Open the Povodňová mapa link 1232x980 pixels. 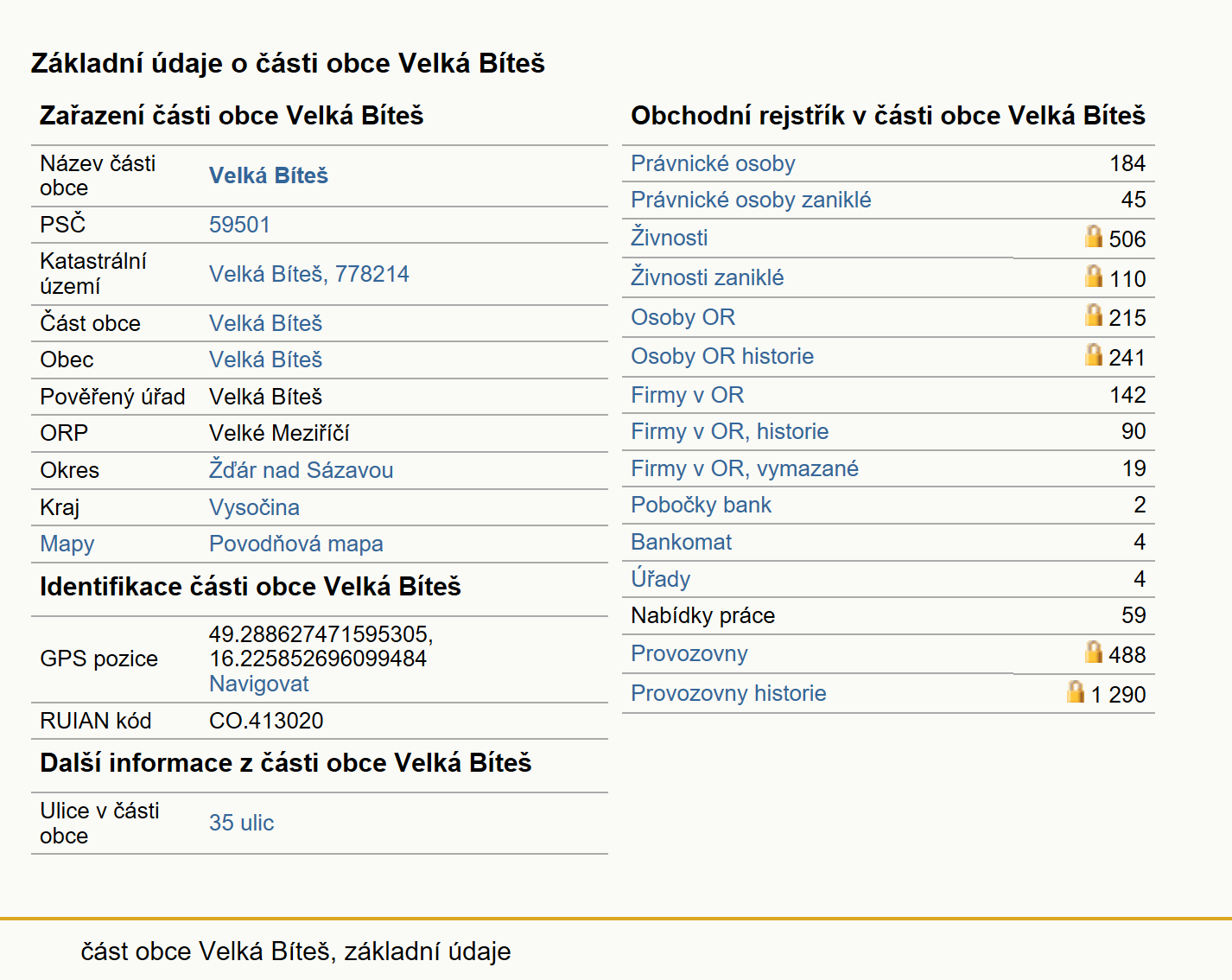pyautogui.click(x=296, y=544)
